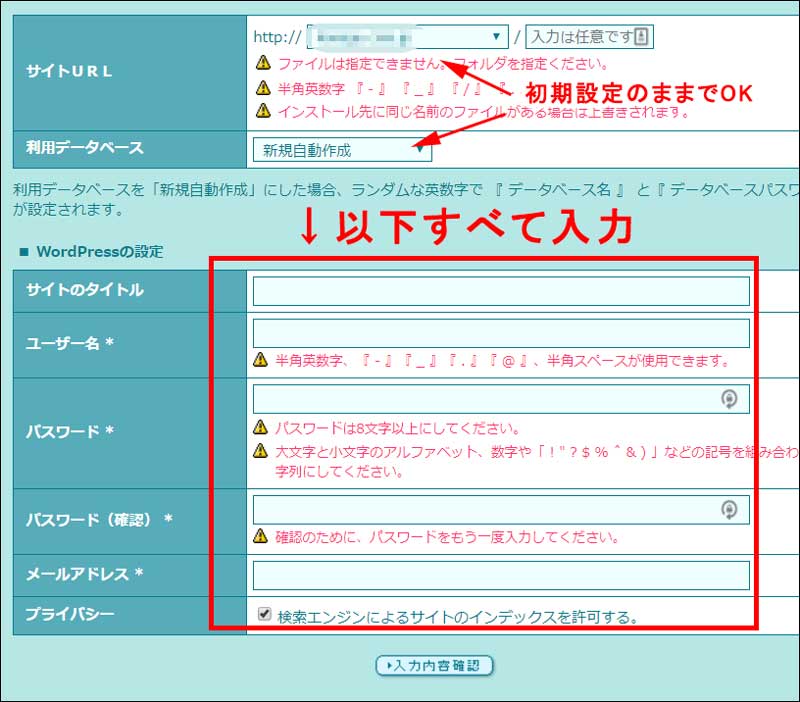Click the メールアドレス input field
This screenshot has height=702, width=800.
[x=500, y=575]
